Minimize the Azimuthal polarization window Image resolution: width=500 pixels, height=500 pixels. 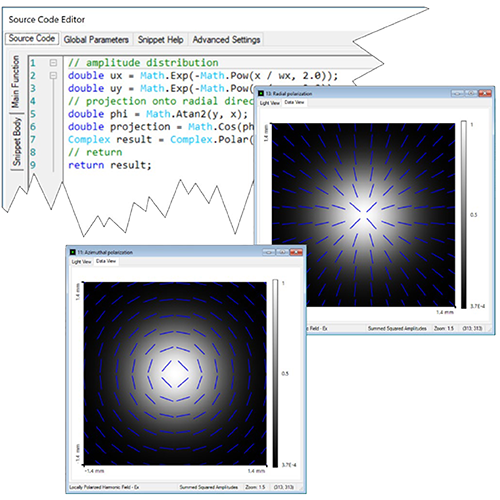point(269,252)
